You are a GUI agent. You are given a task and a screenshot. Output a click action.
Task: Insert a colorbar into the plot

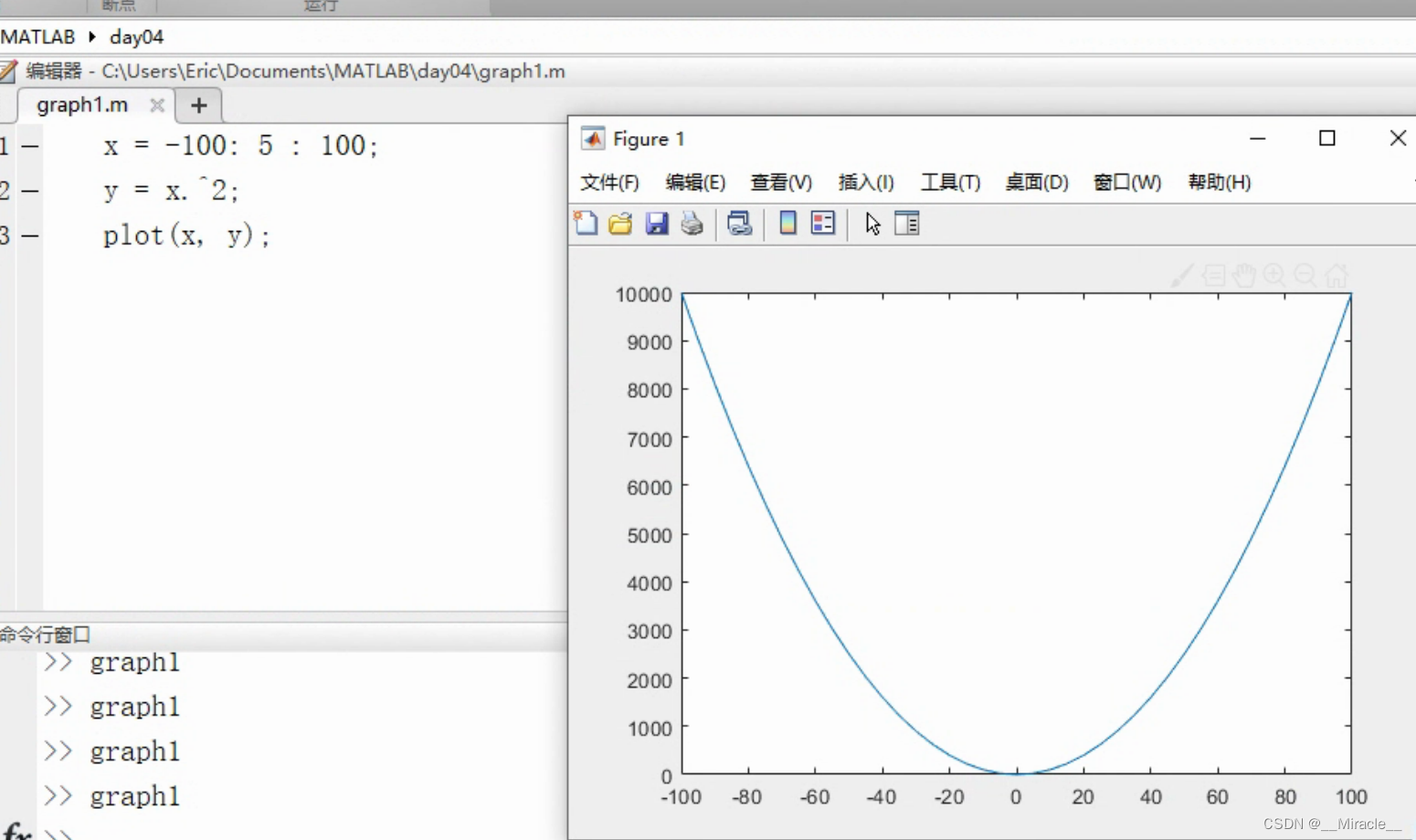click(787, 223)
